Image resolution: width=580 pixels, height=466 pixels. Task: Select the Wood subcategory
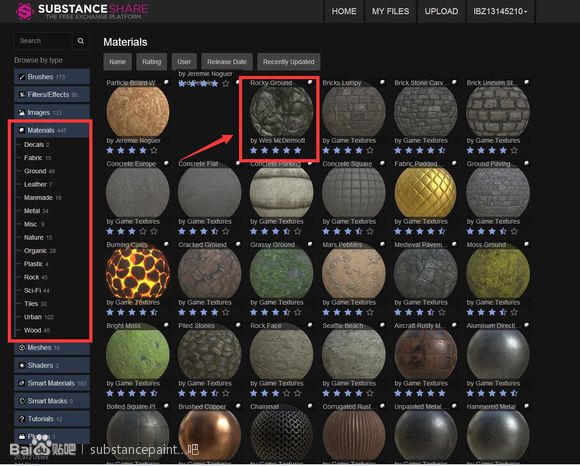[37, 331]
